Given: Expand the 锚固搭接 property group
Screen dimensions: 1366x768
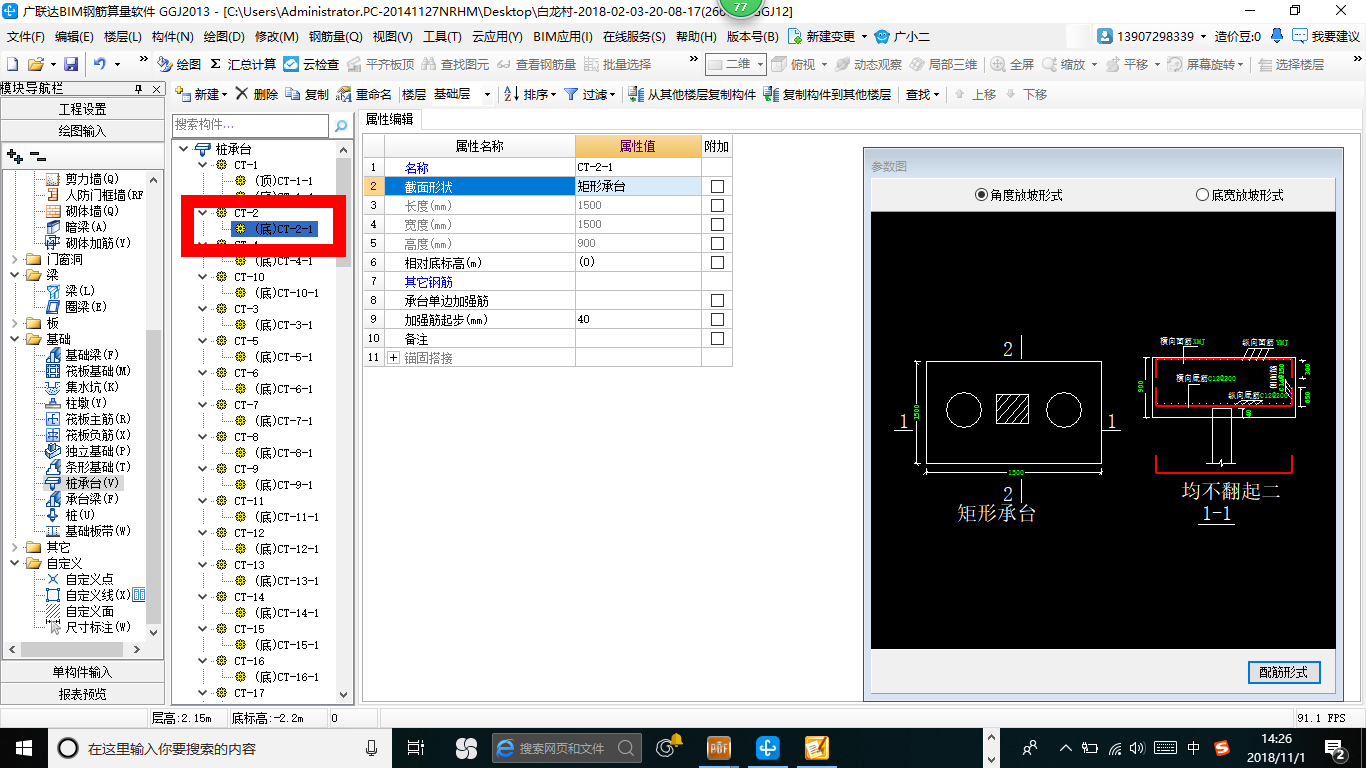Looking at the screenshot, I should (x=393, y=357).
